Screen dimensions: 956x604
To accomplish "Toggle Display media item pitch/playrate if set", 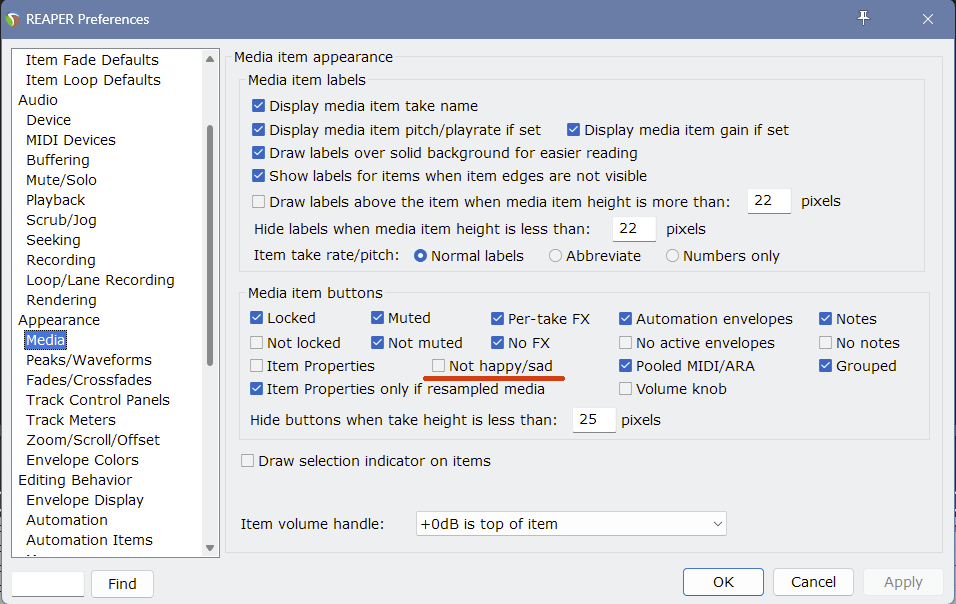I will click(x=259, y=130).
